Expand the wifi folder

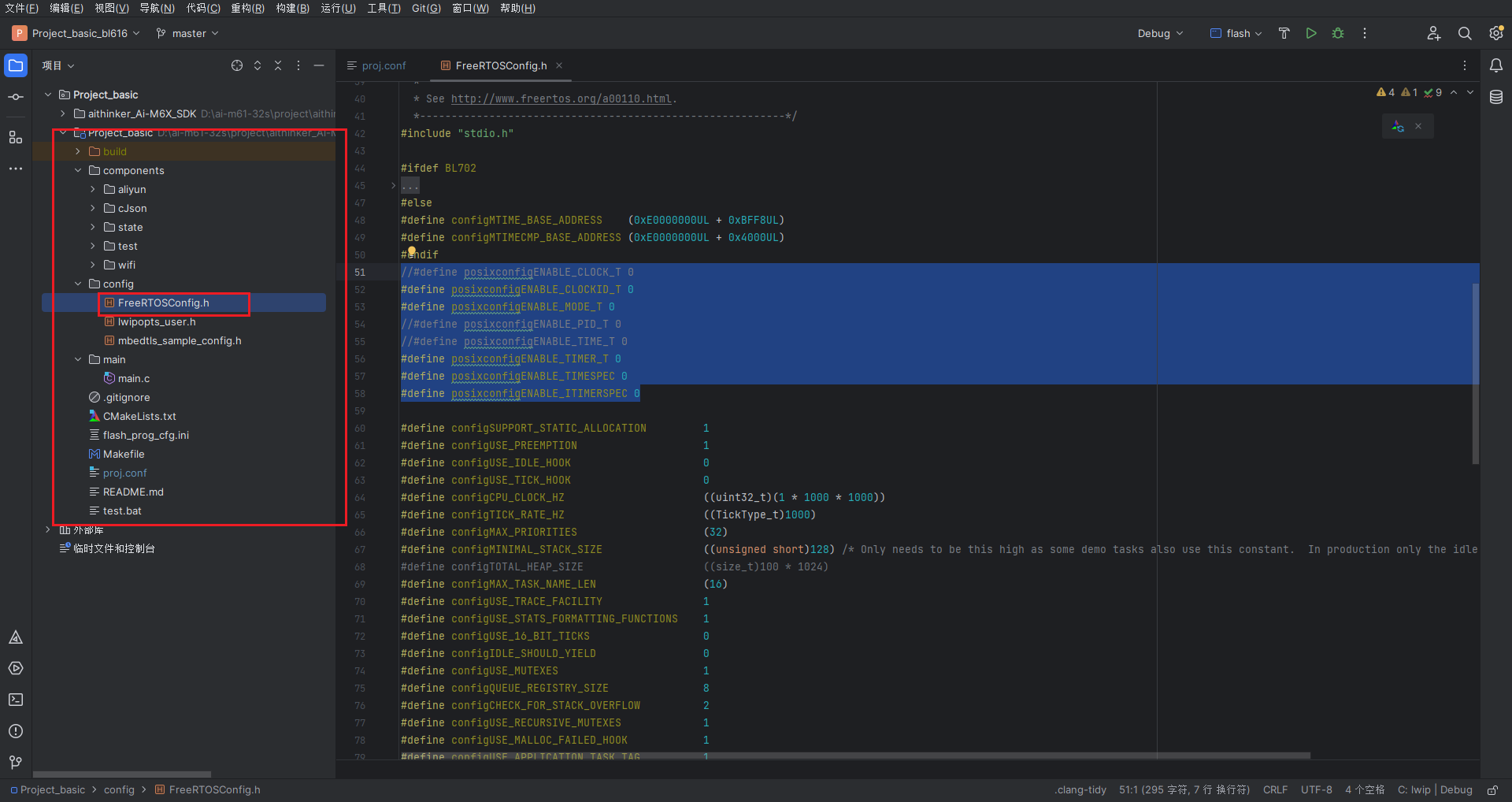pyautogui.click(x=93, y=265)
